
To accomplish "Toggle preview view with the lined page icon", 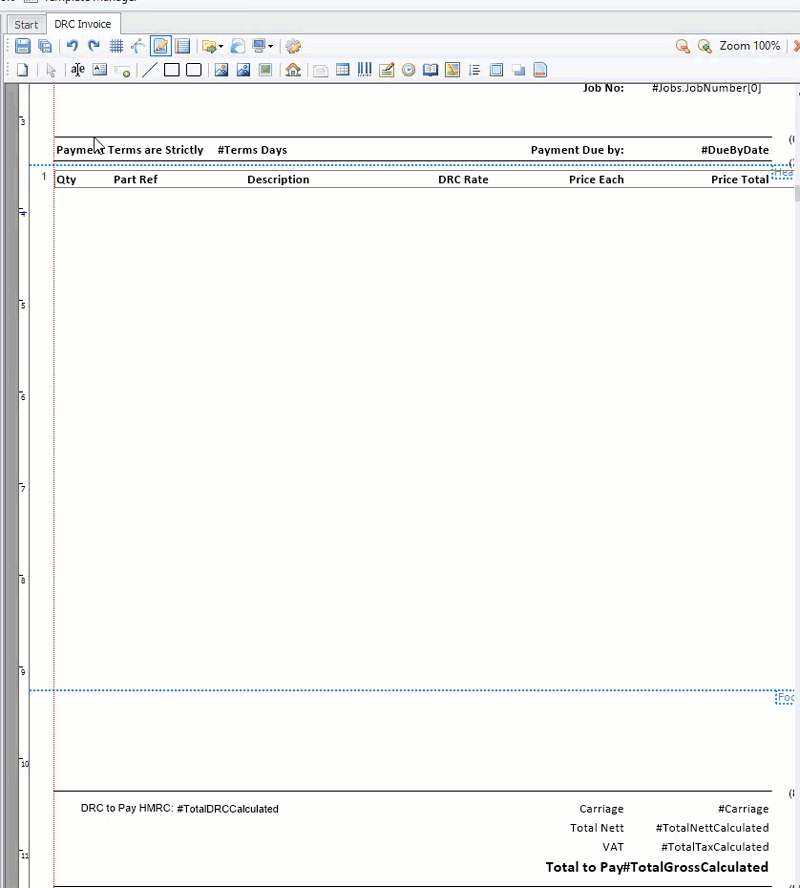I will pyautogui.click(x=182, y=46).
